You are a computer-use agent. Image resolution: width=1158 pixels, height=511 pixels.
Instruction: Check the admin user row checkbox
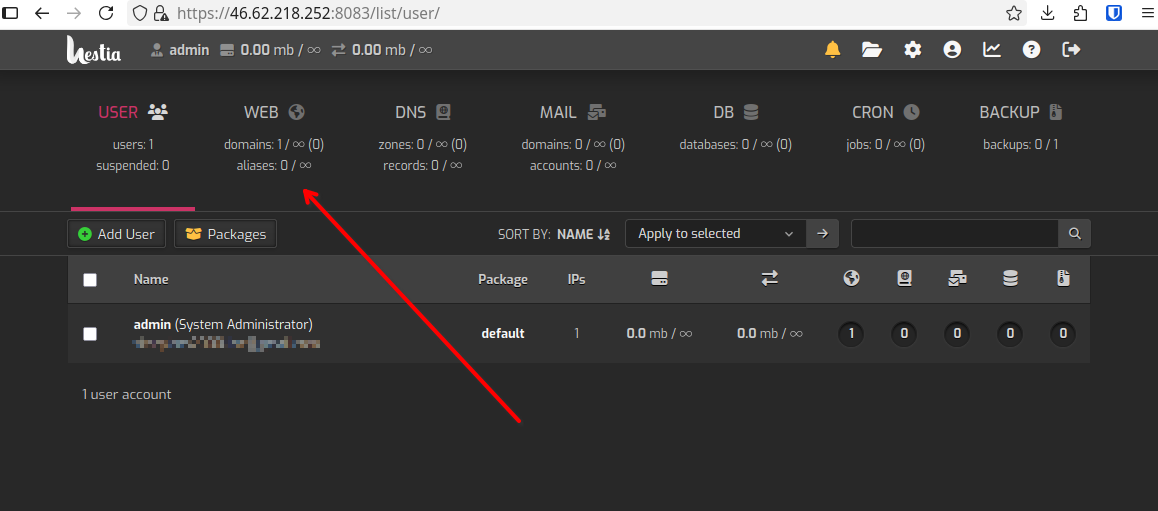[90, 334]
